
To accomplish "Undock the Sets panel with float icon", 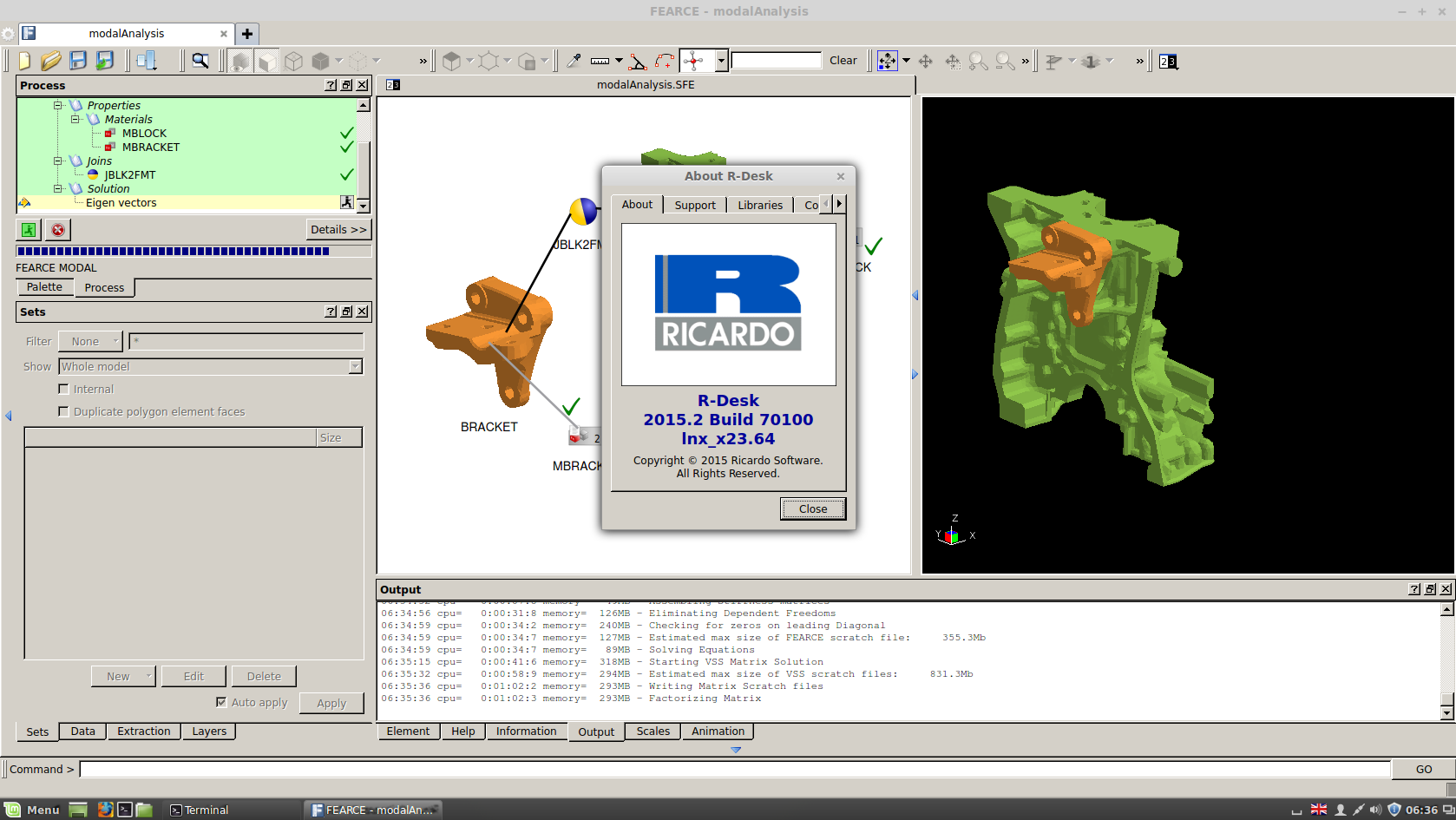I will click(346, 312).
